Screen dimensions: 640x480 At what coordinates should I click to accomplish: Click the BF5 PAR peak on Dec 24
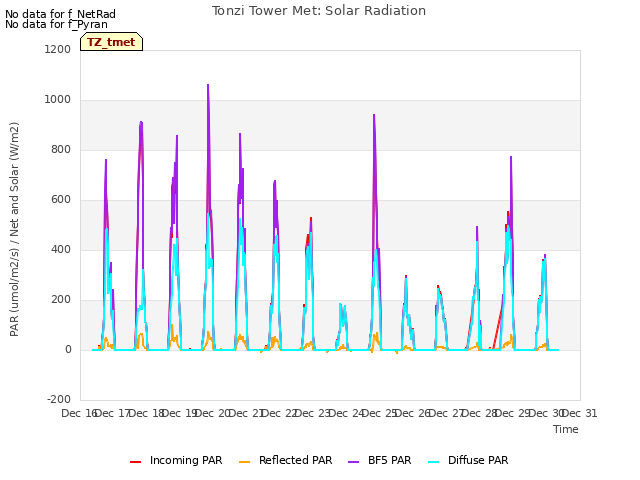tap(374, 115)
